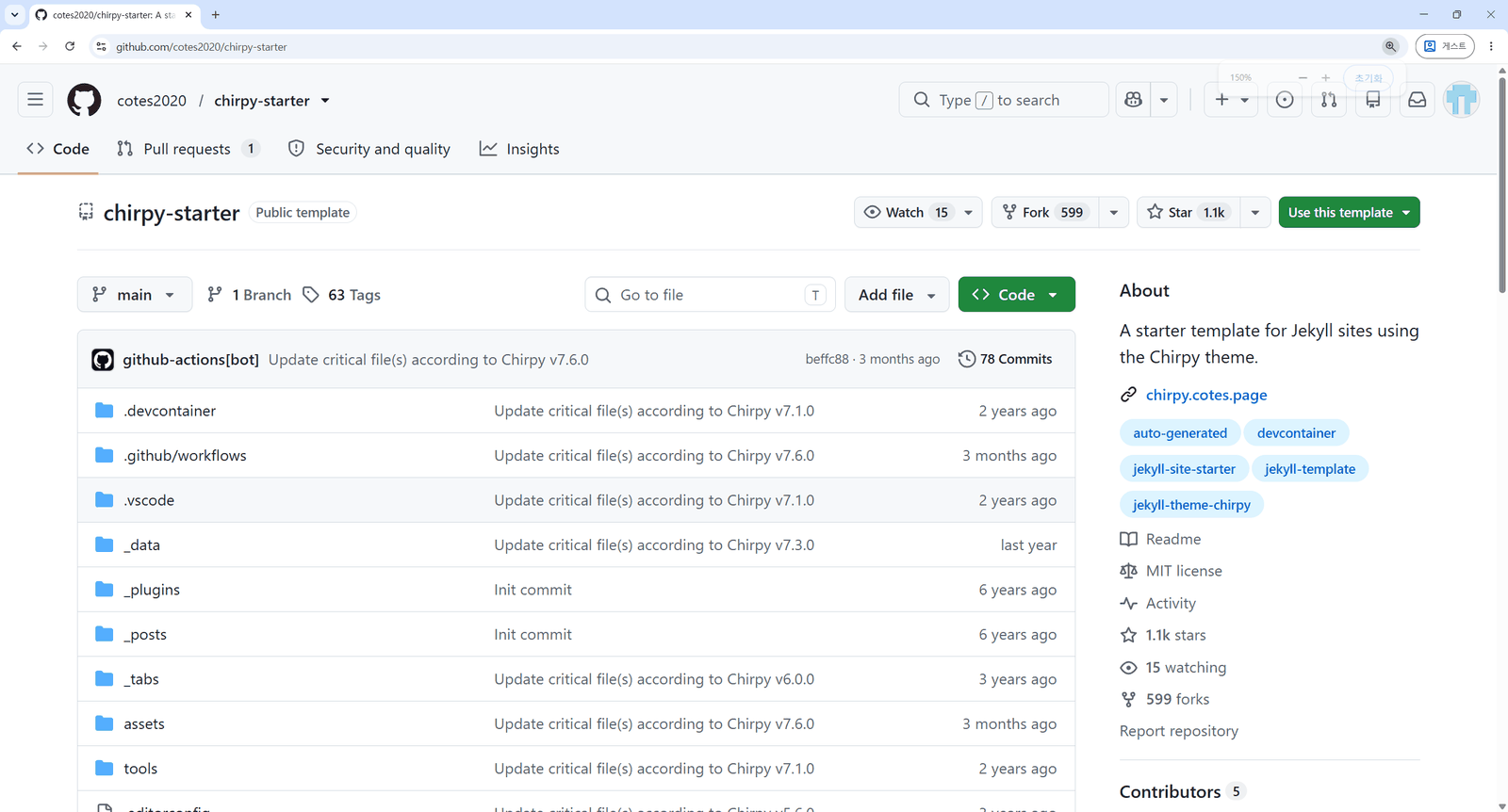Open the Issues icon in header

(x=1285, y=100)
